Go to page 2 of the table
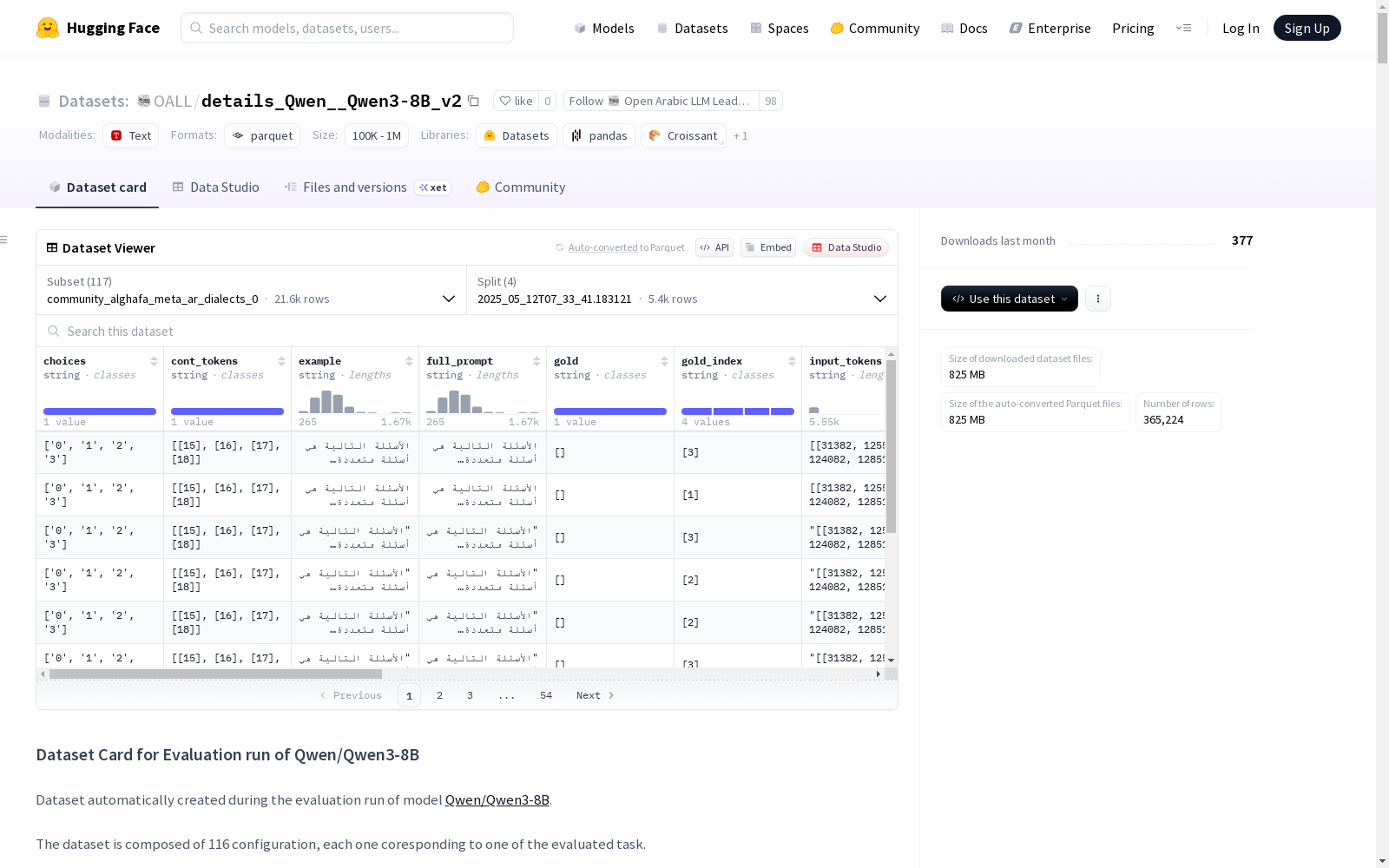This screenshot has width=1389, height=868. [440, 695]
